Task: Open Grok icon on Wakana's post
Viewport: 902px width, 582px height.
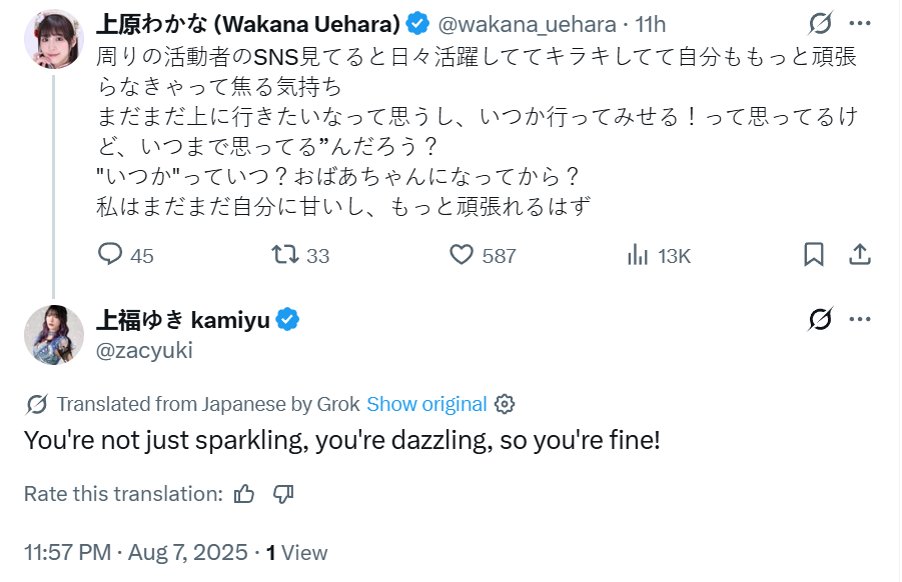Action: pos(822,23)
